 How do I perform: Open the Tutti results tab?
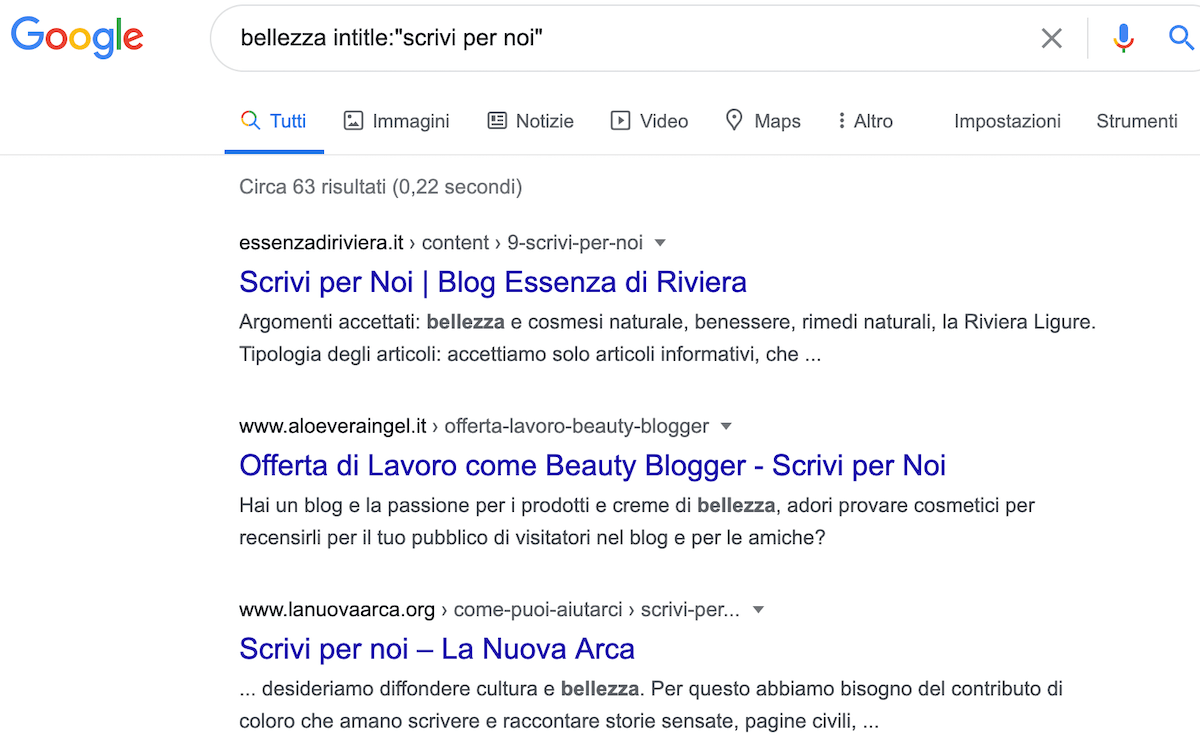[274, 121]
